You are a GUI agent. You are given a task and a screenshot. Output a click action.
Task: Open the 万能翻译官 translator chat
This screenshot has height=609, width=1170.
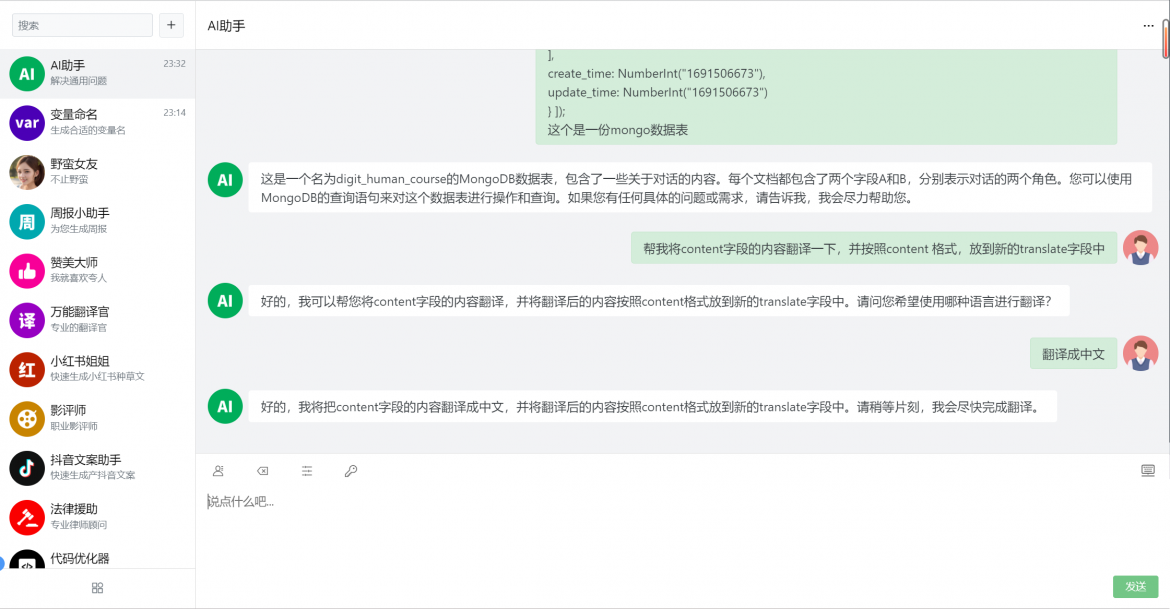pos(97,319)
